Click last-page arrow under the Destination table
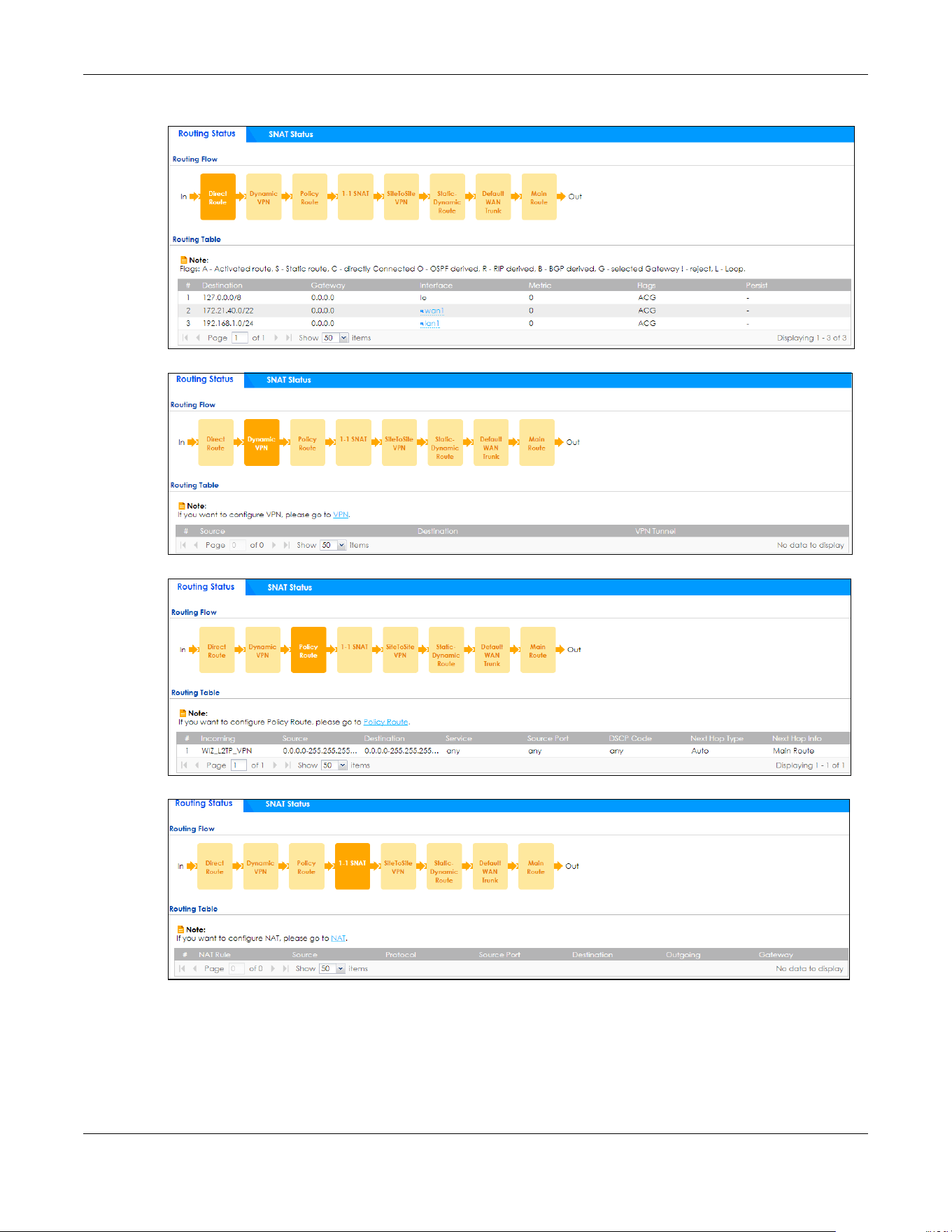Viewport: 952px width, 1232px height. pyautogui.click(x=288, y=338)
